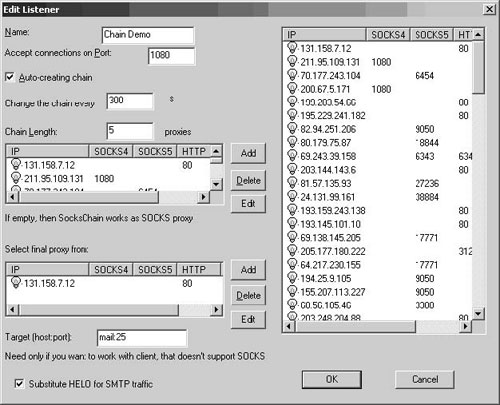Click left arrow of final proxy list scrollbar

12,310
